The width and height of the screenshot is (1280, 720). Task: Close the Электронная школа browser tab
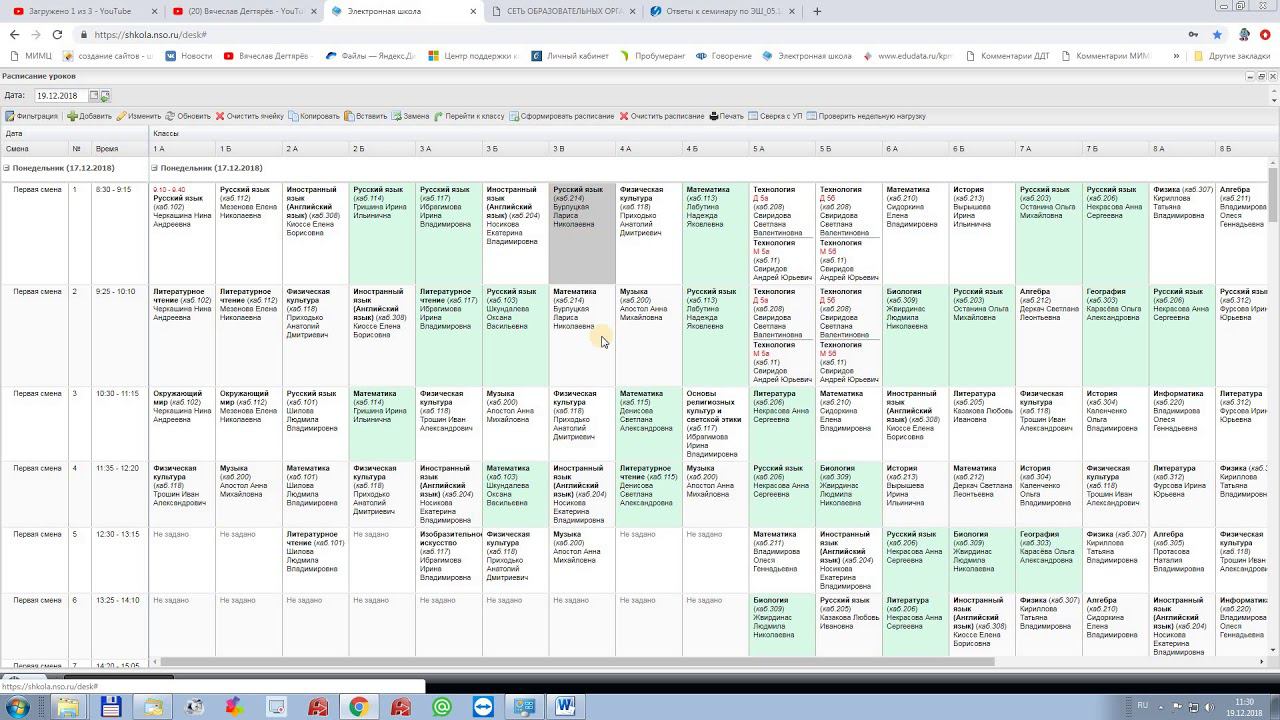[x=473, y=11]
